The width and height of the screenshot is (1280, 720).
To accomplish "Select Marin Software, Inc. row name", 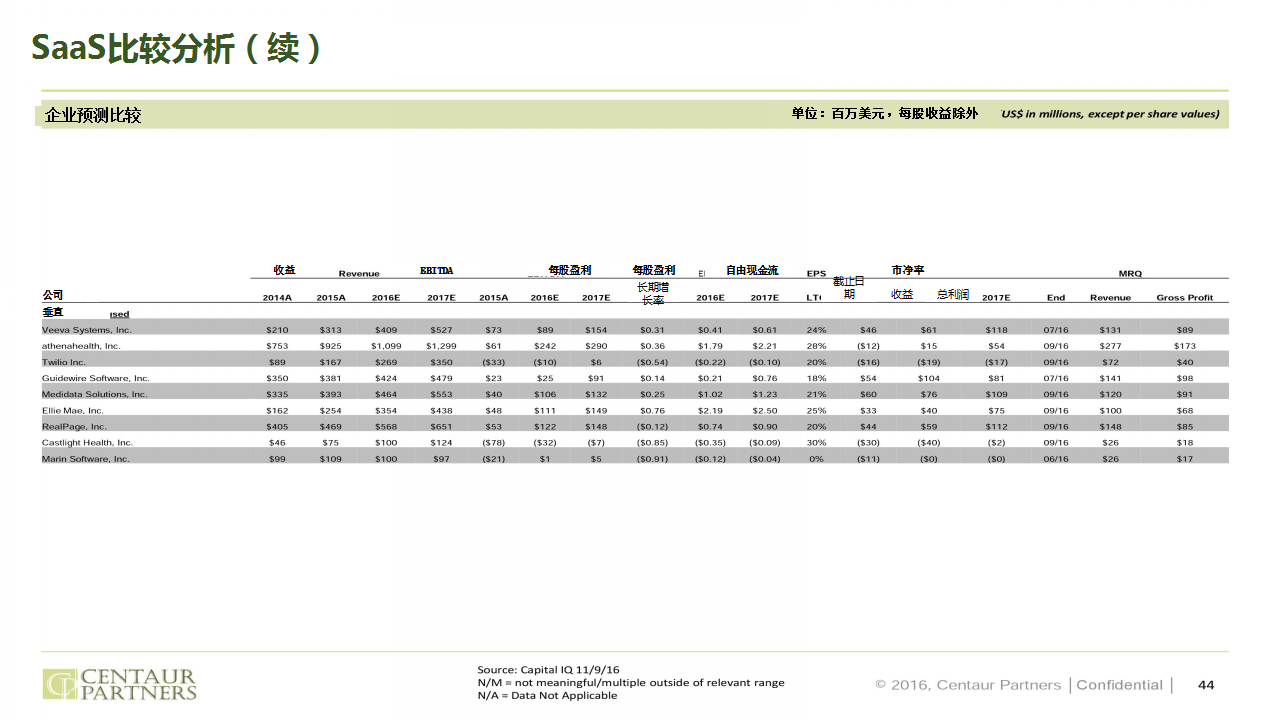I will [86, 458].
